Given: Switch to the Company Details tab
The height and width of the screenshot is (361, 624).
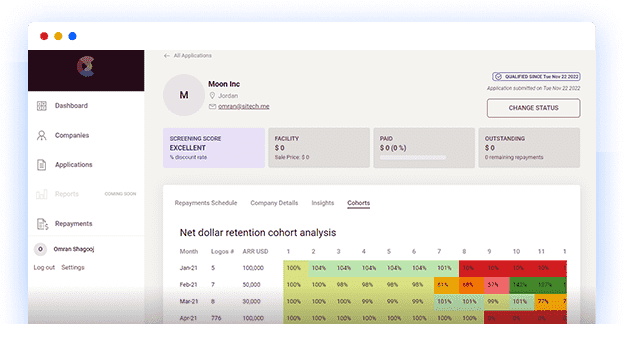Looking at the screenshot, I should pos(274,203).
